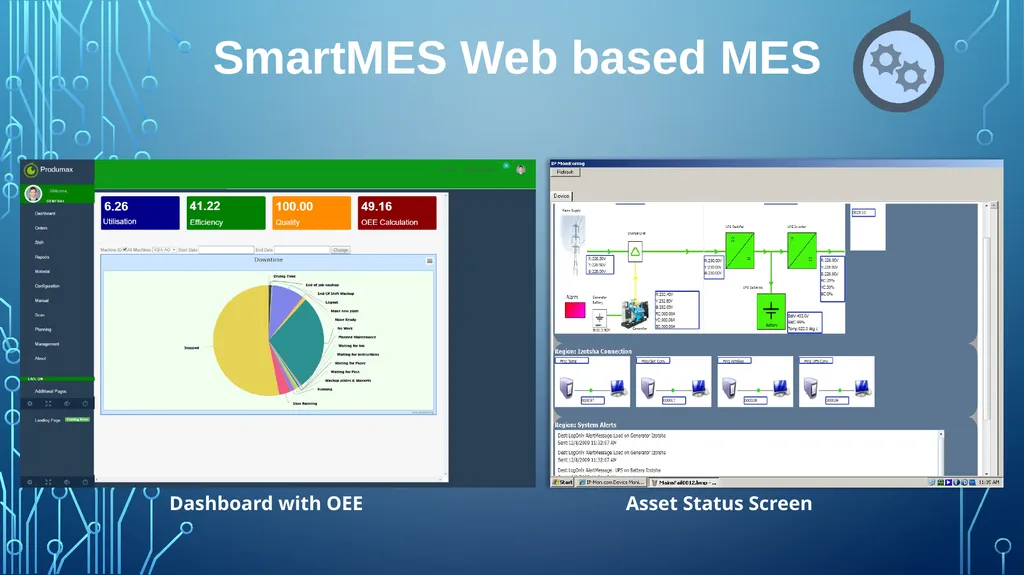Open the machine ID dropdown

[x=165, y=250]
